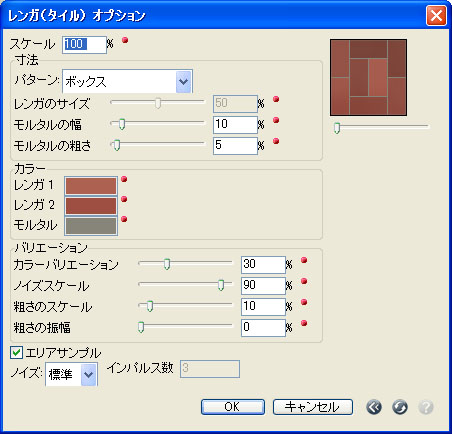Screen dimensions: 452x434
Task: Expand the ノイズ dropdown set to 標準
Action: [71, 374]
